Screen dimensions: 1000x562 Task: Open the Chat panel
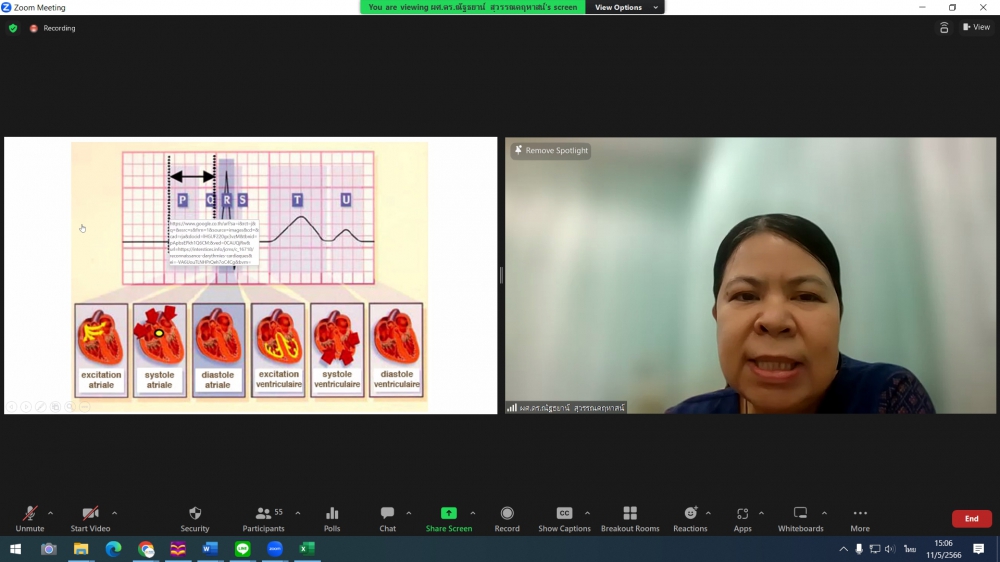point(387,518)
